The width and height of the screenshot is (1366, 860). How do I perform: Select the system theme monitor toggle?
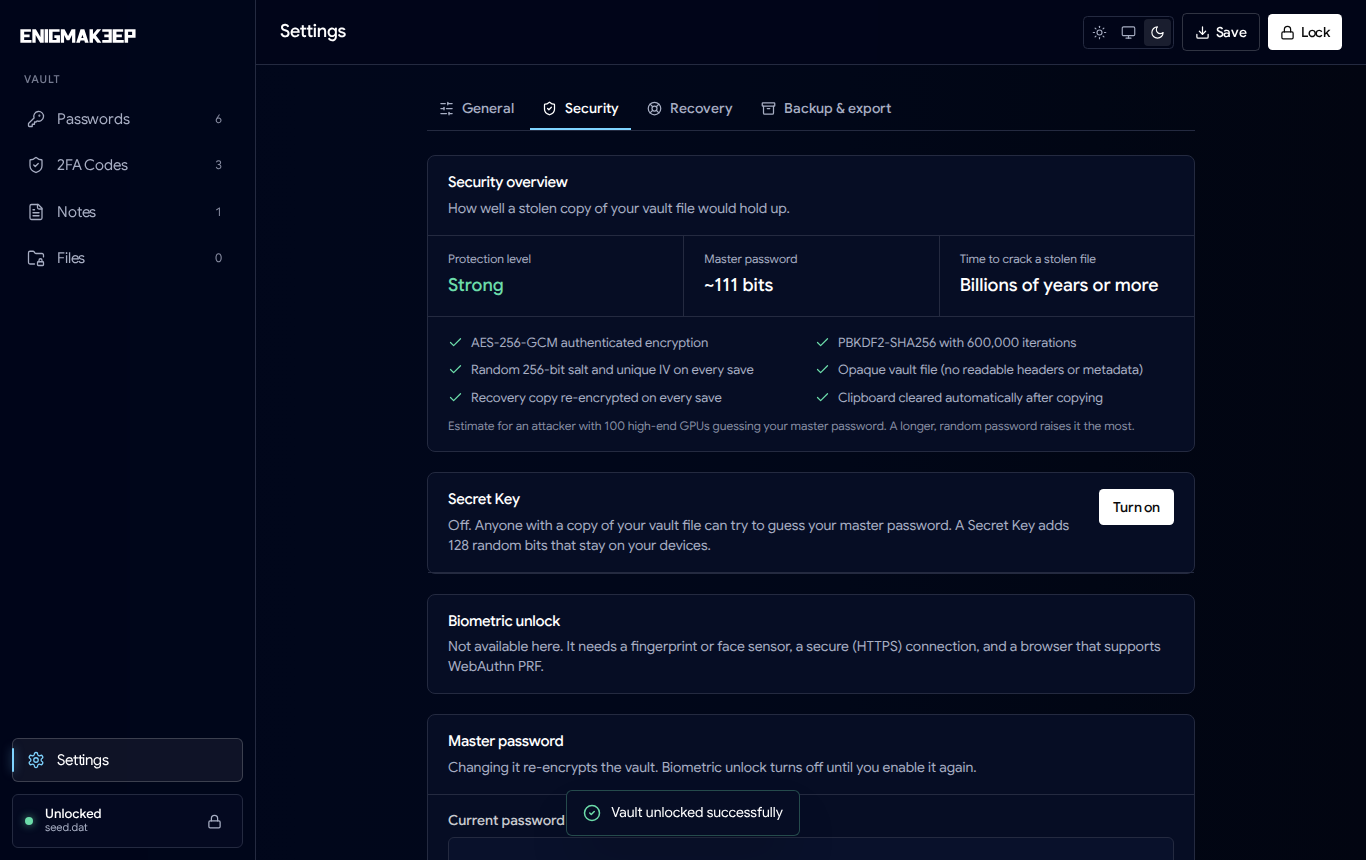click(x=1128, y=32)
